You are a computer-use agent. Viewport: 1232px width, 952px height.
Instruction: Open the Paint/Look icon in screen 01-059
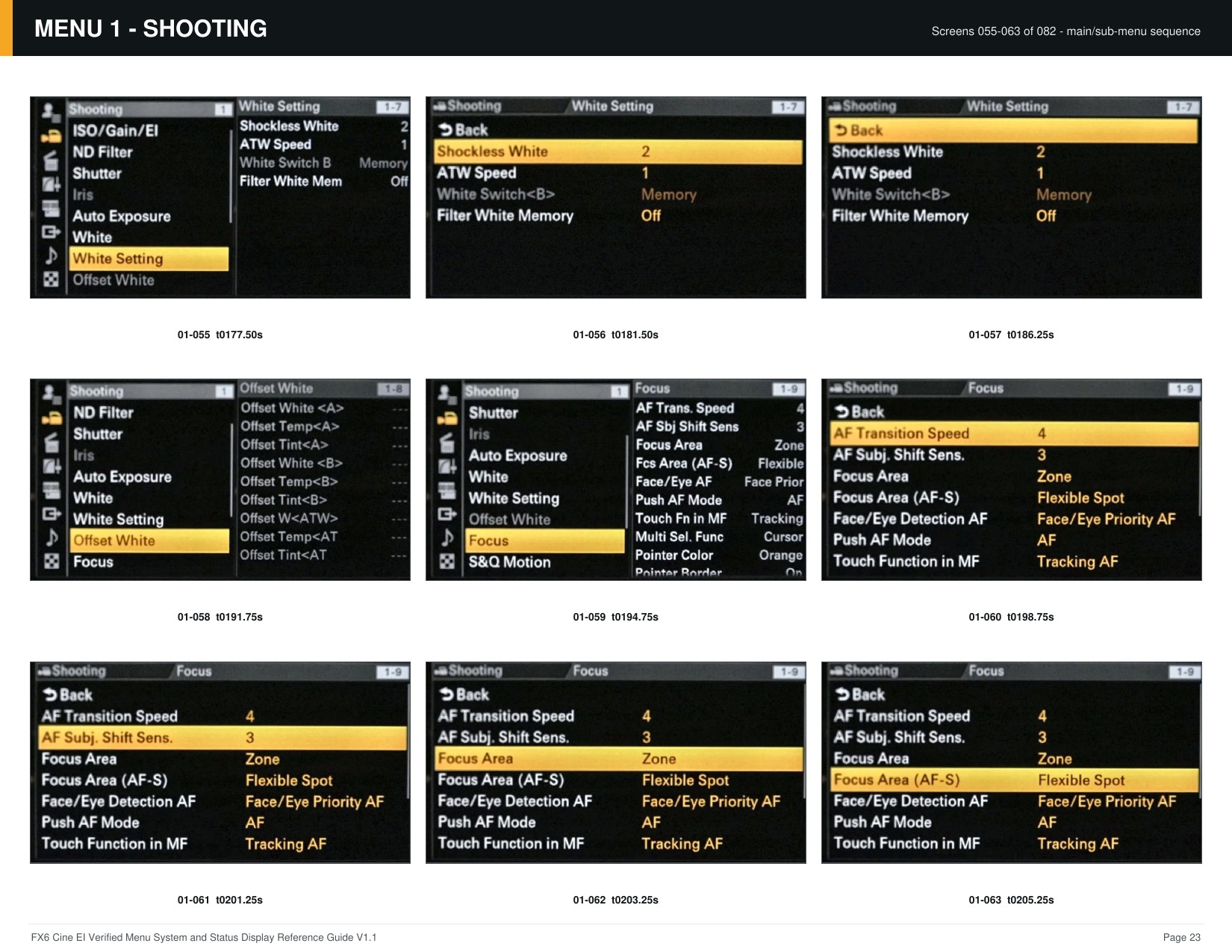click(x=447, y=466)
